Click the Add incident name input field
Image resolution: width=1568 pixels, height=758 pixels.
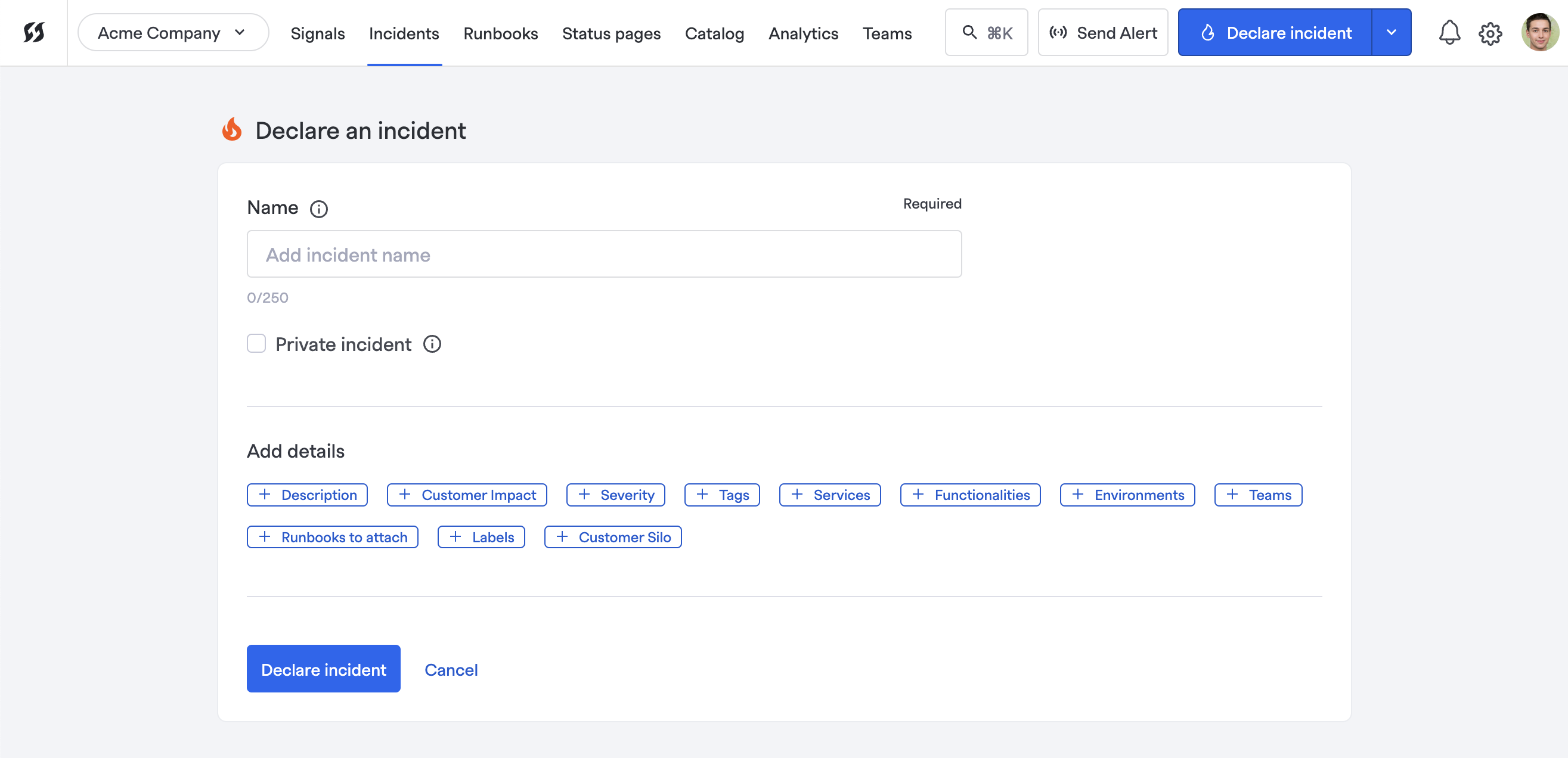tap(604, 254)
